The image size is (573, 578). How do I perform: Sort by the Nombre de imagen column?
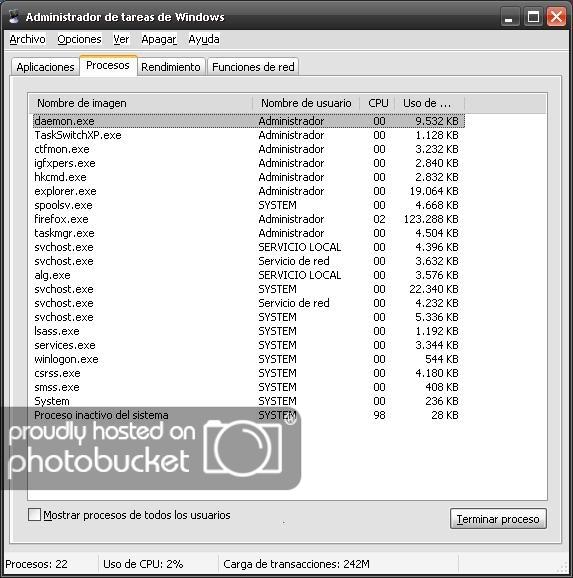140,103
